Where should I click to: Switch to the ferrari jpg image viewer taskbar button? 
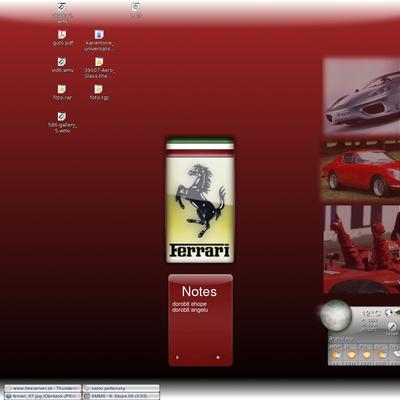pyautogui.click(x=43, y=396)
